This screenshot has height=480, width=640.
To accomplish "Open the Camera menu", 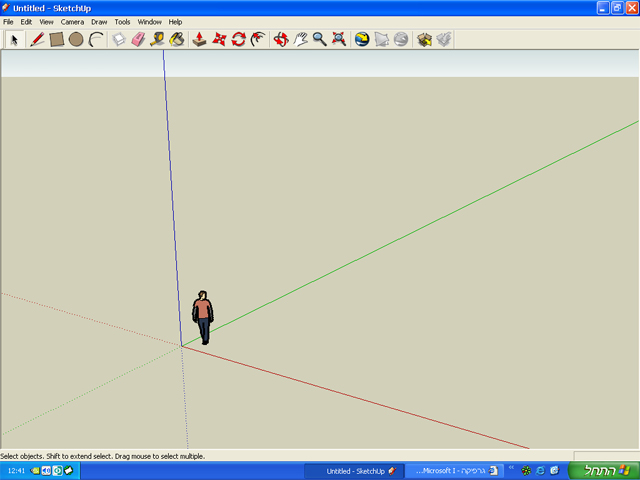I will (72, 21).
